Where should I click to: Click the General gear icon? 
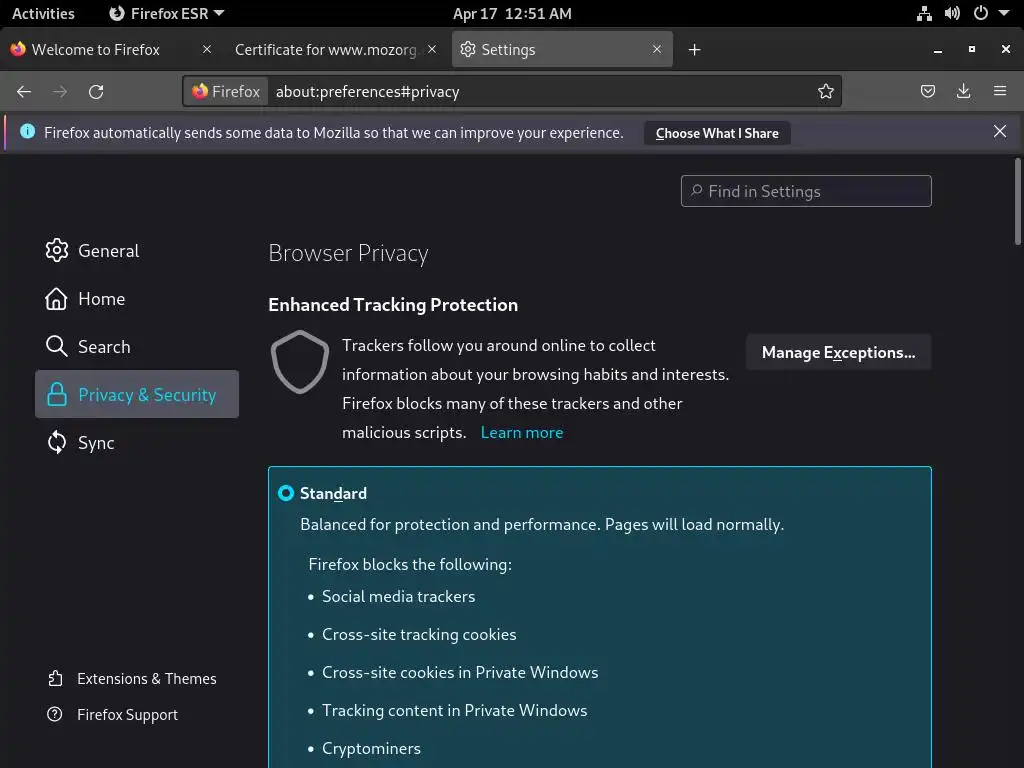pos(57,250)
